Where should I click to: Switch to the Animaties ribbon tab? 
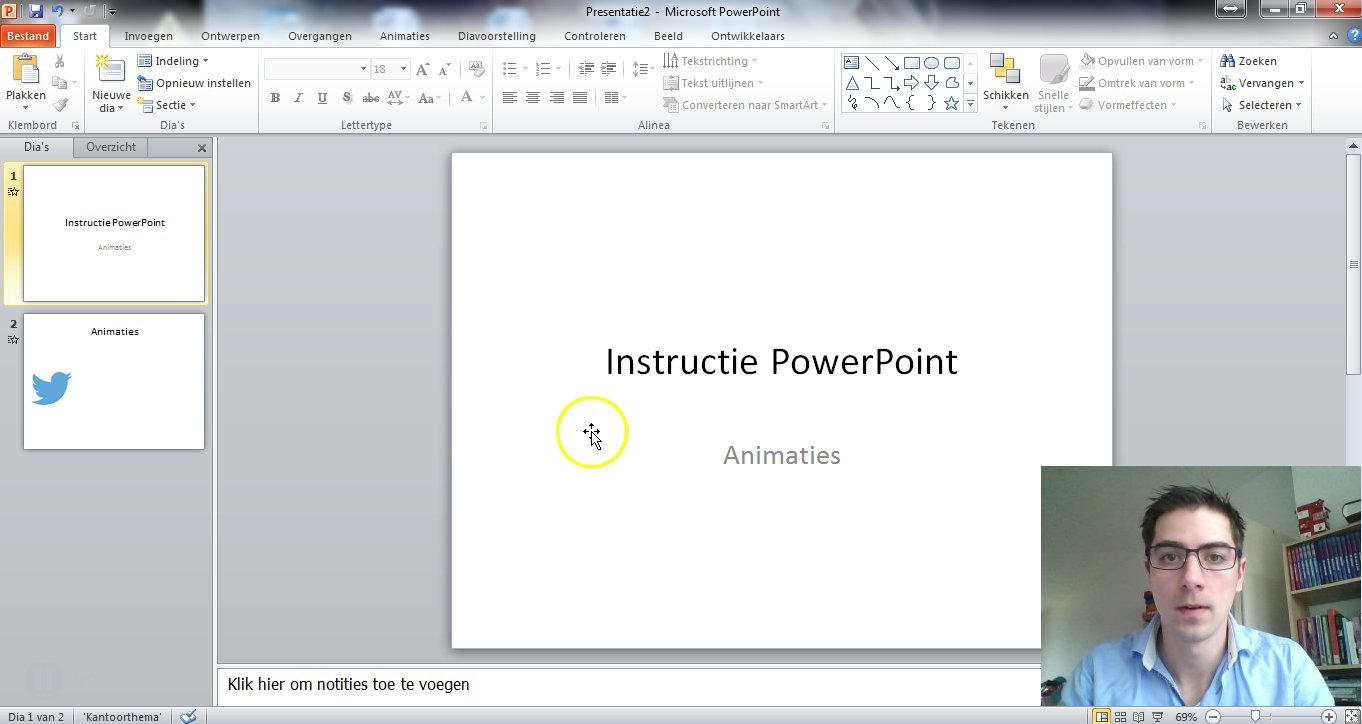[404, 35]
